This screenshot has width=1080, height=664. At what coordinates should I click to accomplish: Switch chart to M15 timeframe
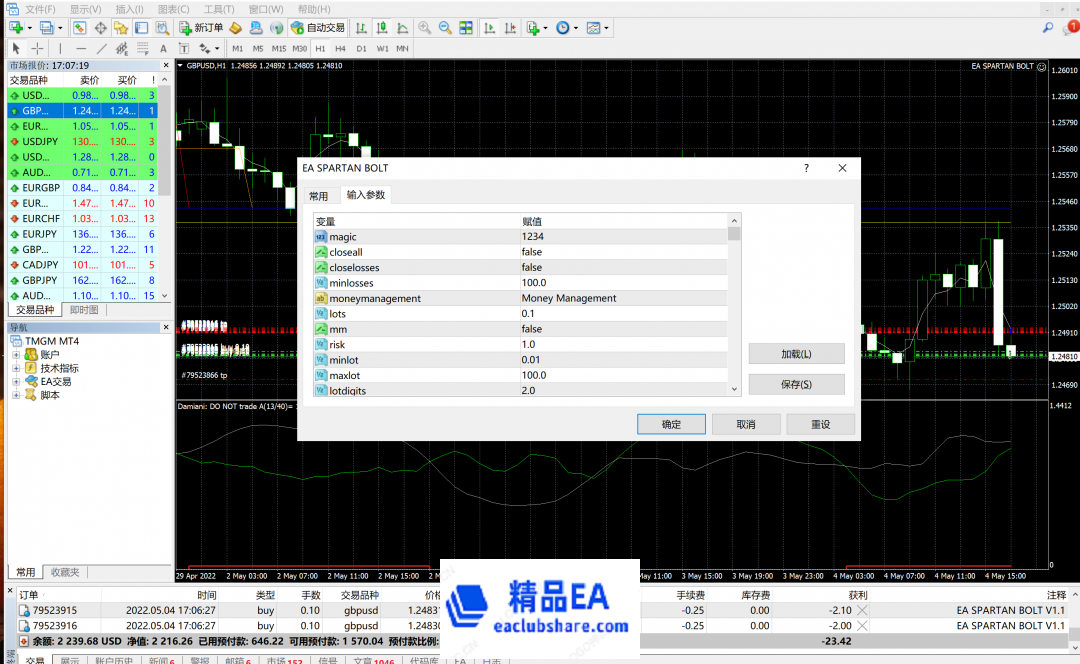279,48
